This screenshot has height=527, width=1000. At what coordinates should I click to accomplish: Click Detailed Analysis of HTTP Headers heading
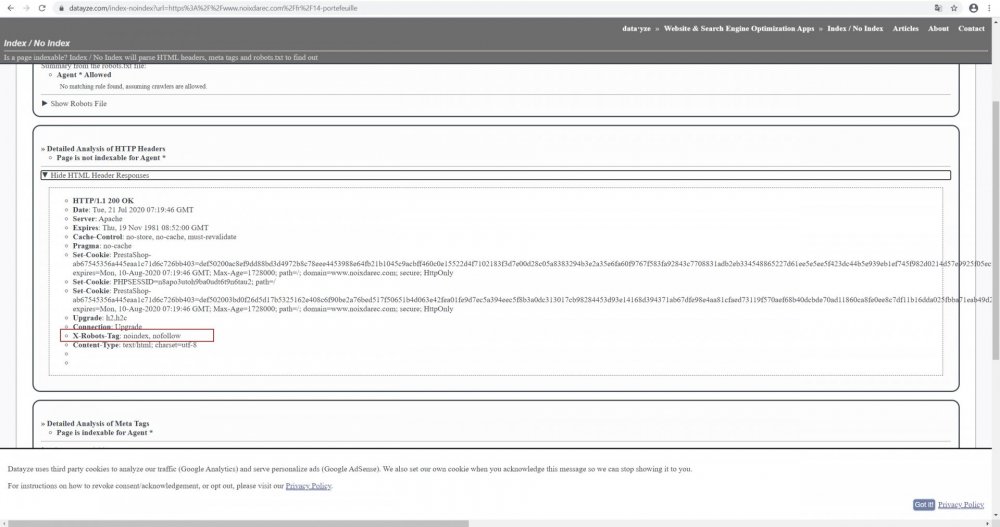pyautogui.click(x=106, y=149)
